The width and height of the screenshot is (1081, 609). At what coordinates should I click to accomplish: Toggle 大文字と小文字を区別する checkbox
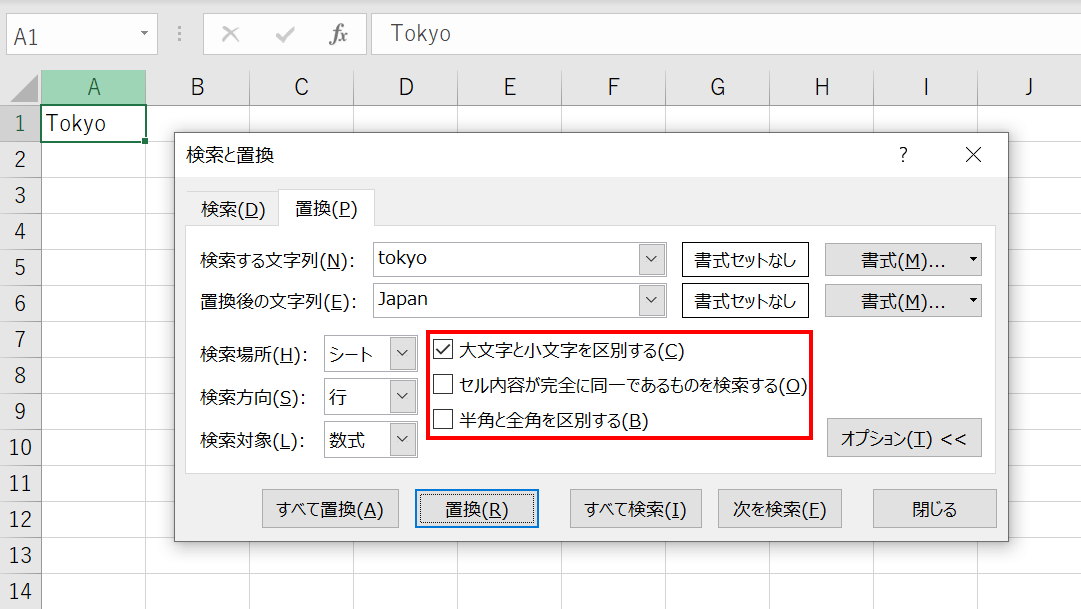tap(443, 351)
